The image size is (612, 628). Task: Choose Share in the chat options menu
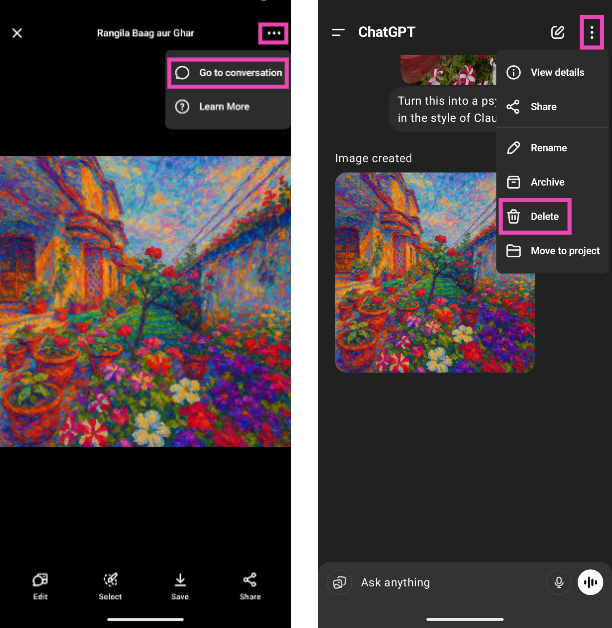552,107
